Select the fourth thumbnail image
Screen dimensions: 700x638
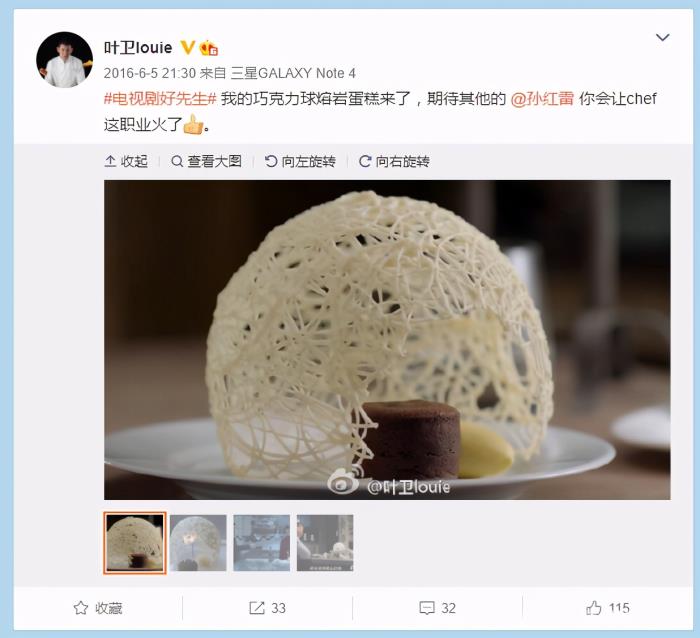[325, 543]
